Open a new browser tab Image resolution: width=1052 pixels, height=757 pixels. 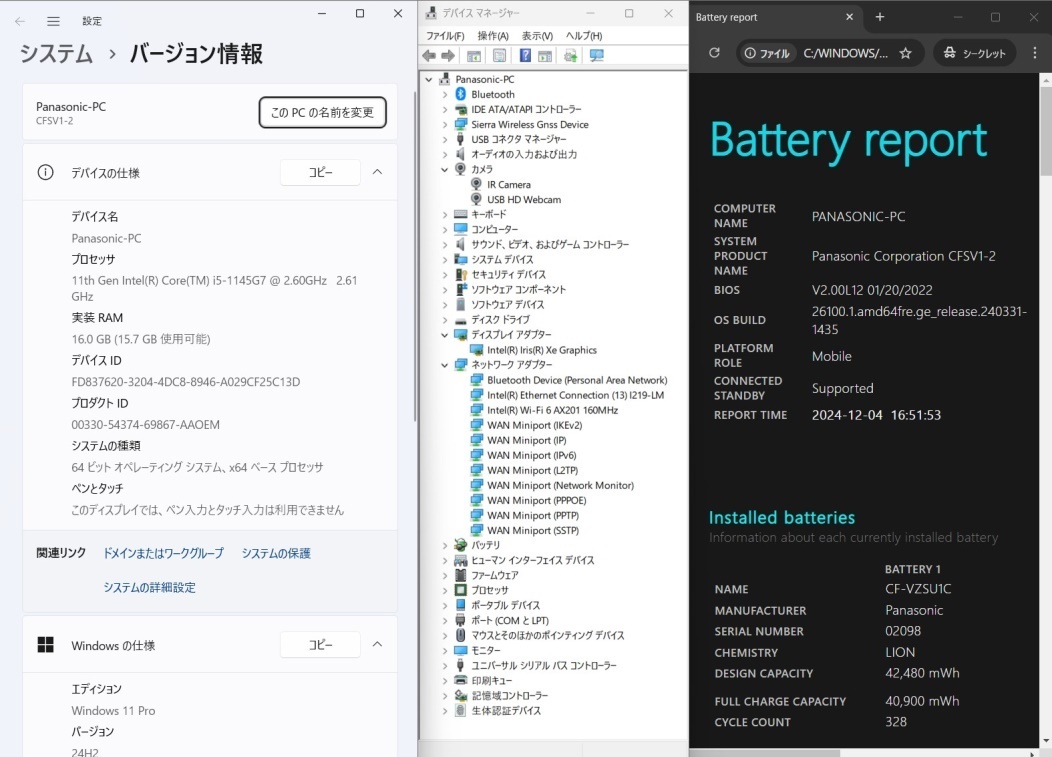pos(880,17)
